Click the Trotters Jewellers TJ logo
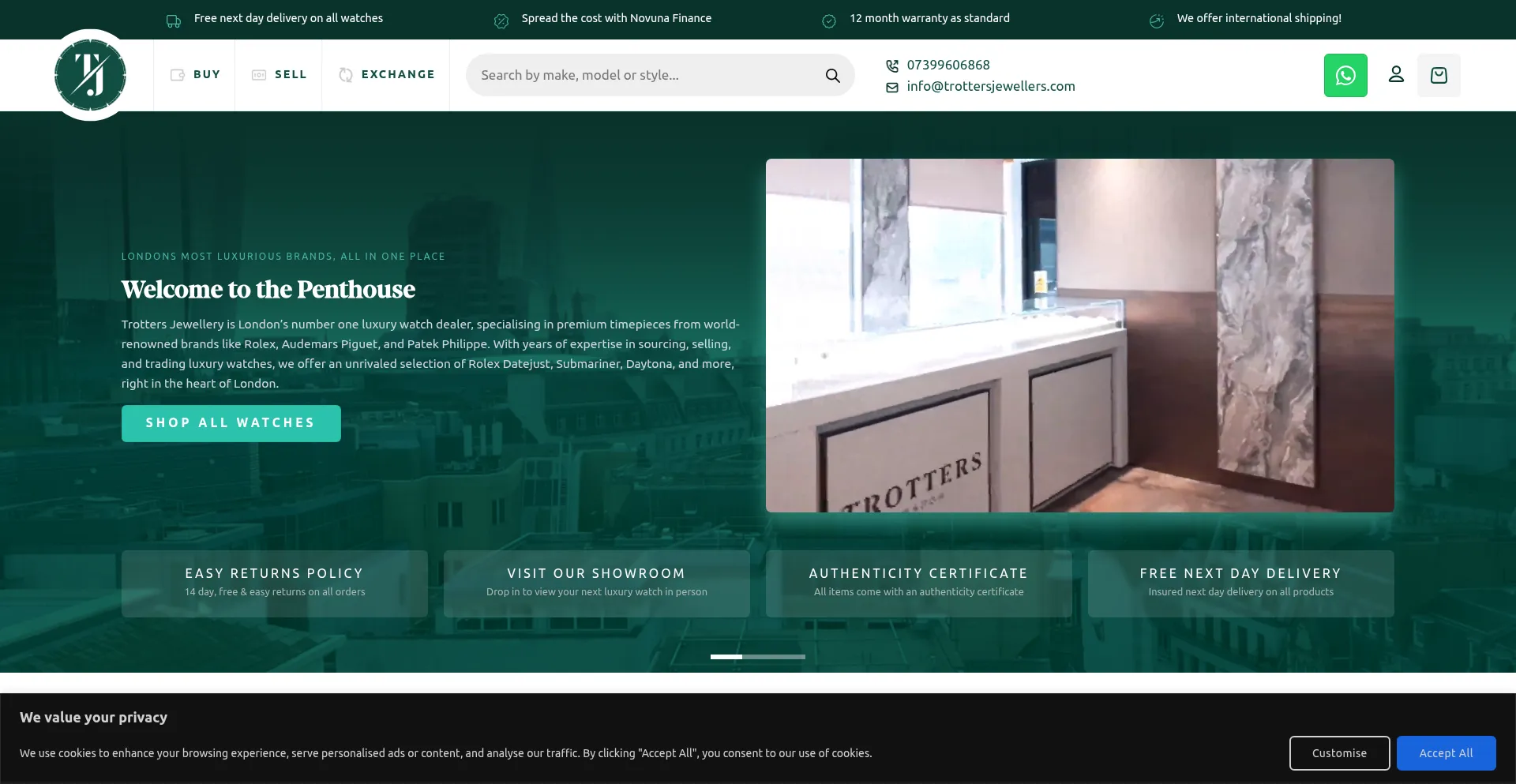This screenshot has width=1516, height=784. click(90, 75)
